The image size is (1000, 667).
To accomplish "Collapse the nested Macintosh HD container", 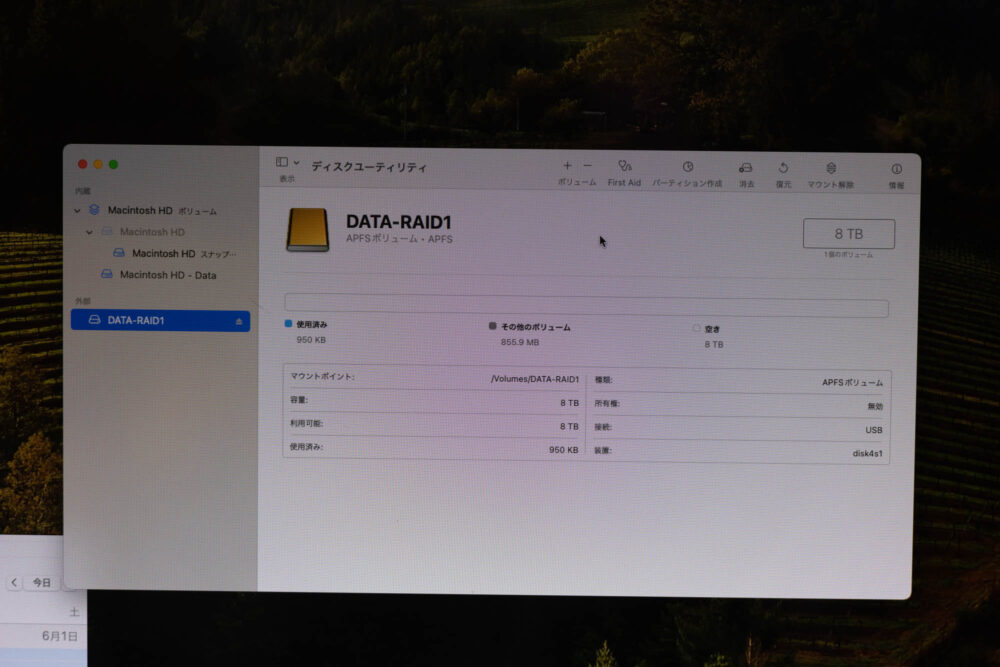I will (89, 232).
